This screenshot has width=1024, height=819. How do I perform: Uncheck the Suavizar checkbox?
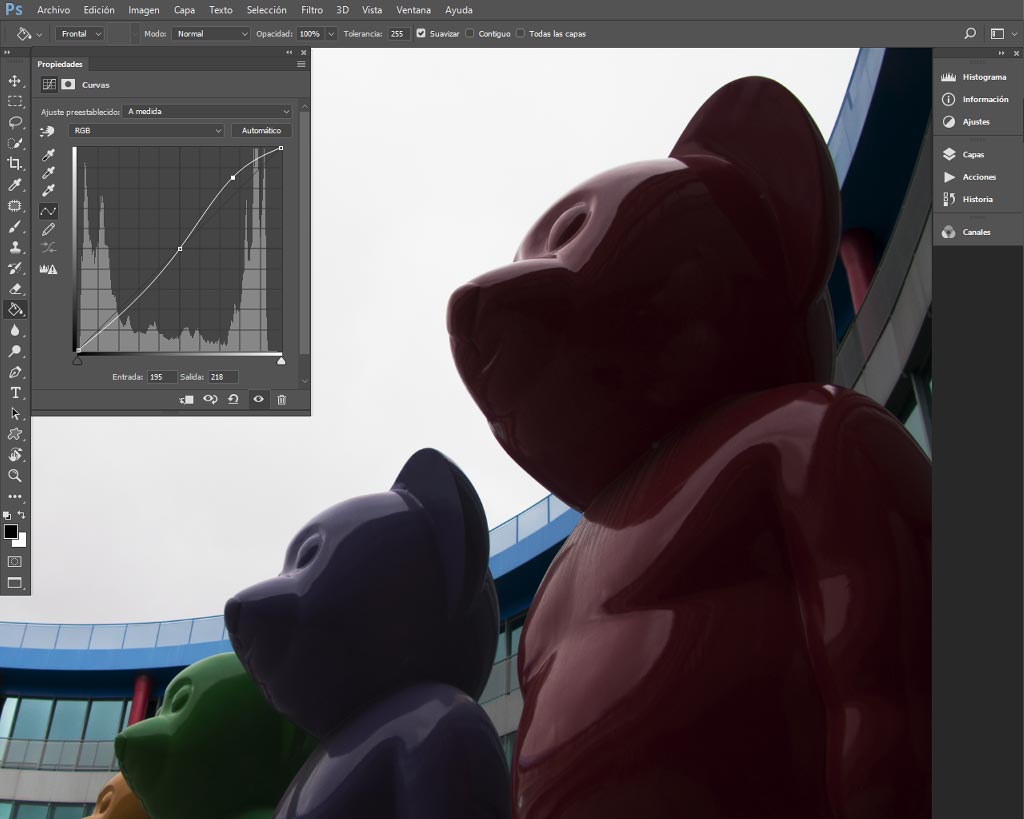[x=421, y=33]
